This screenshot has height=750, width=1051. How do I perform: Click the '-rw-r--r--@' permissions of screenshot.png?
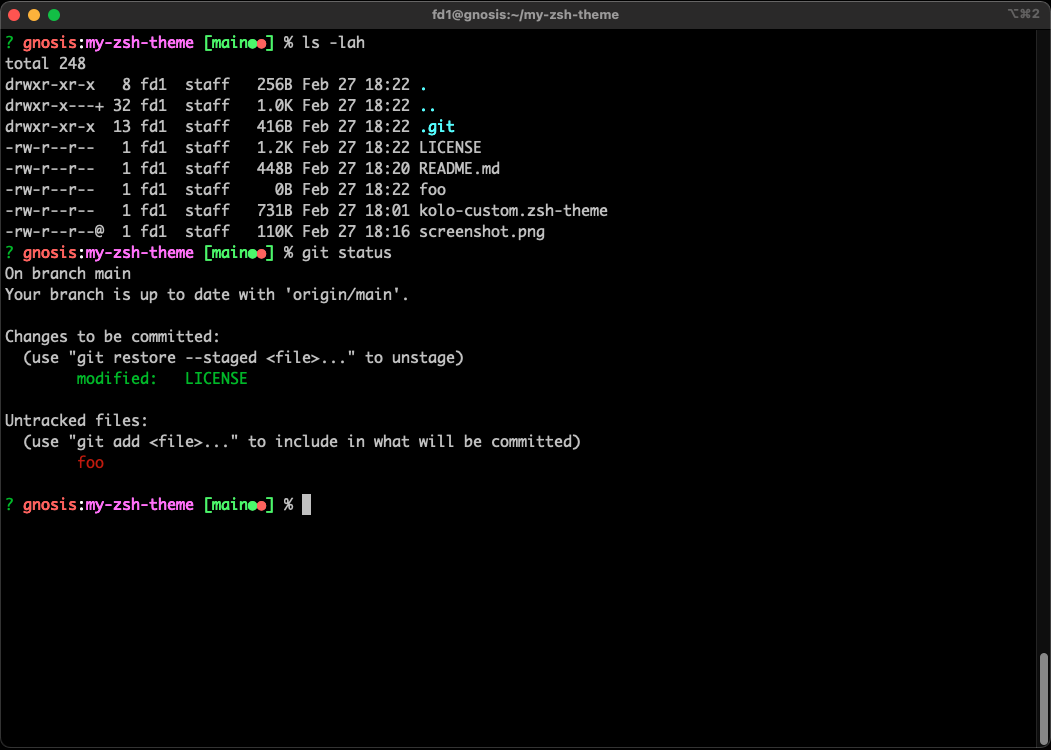pyautogui.click(x=54, y=232)
